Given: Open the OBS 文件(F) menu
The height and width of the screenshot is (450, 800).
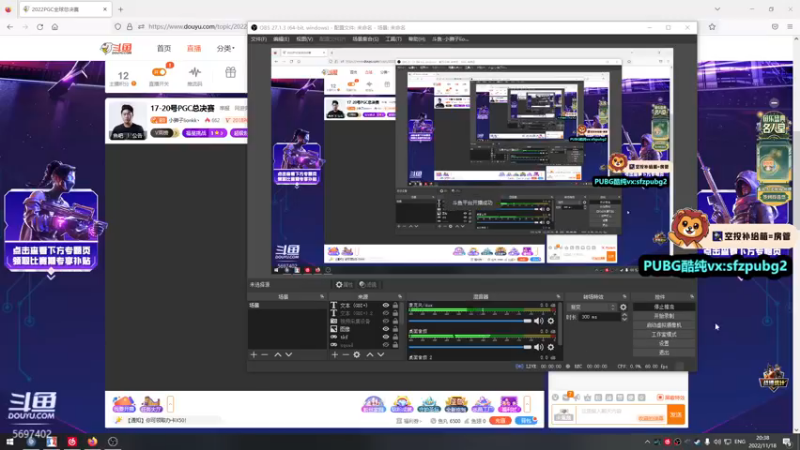Looking at the screenshot, I should click(x=259, y=39).
